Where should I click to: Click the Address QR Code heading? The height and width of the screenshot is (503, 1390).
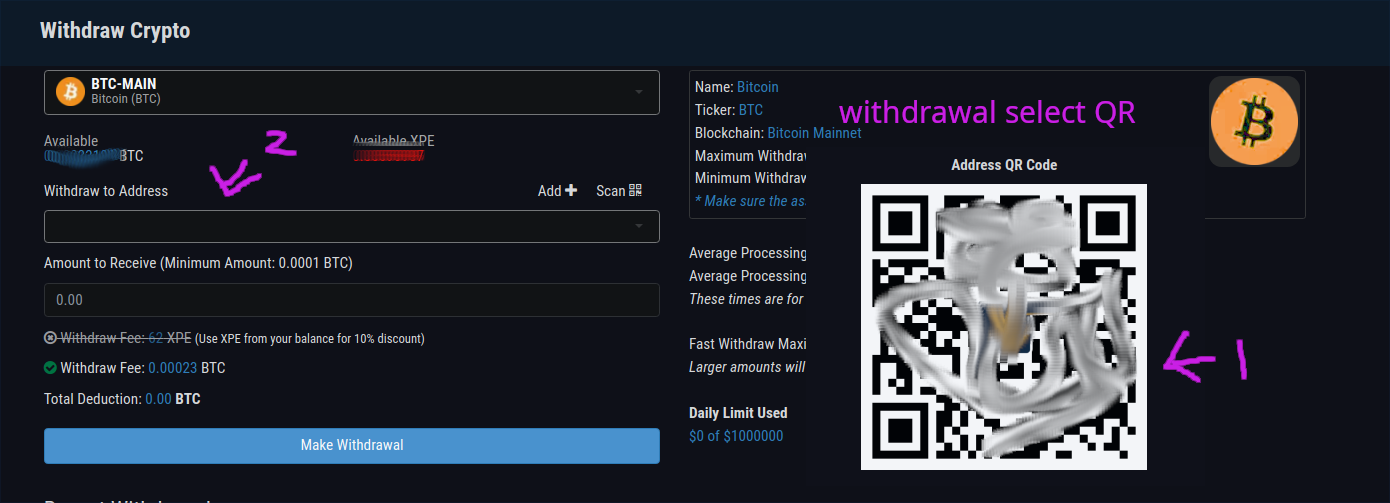pos(1004,165)
